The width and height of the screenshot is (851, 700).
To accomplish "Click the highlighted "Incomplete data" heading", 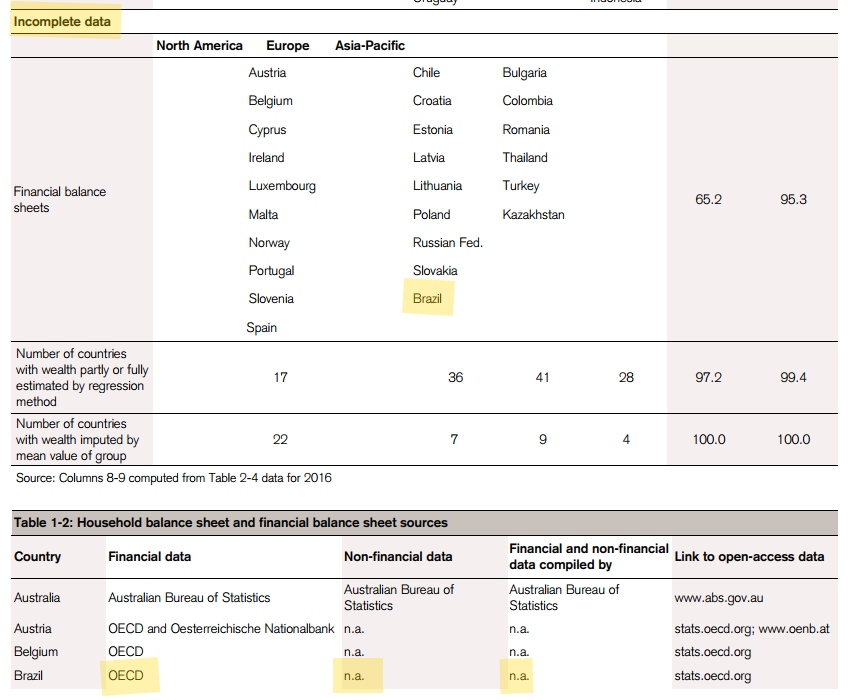I will coord(62,22).
